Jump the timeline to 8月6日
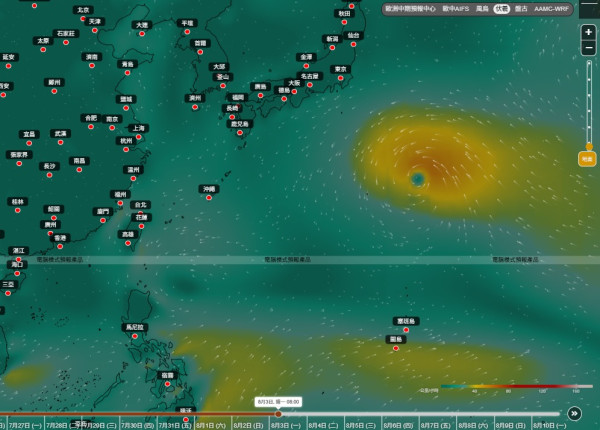The height and width of the screenshot is (430, 600). tap(398, 425)
